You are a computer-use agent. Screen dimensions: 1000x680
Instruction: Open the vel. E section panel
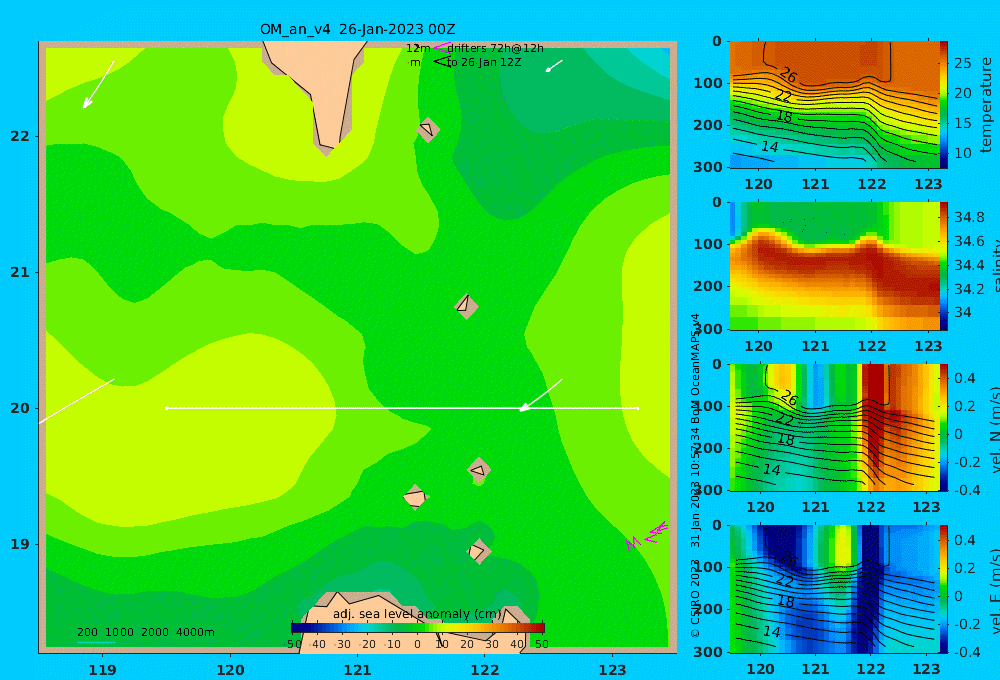point(834,589)
